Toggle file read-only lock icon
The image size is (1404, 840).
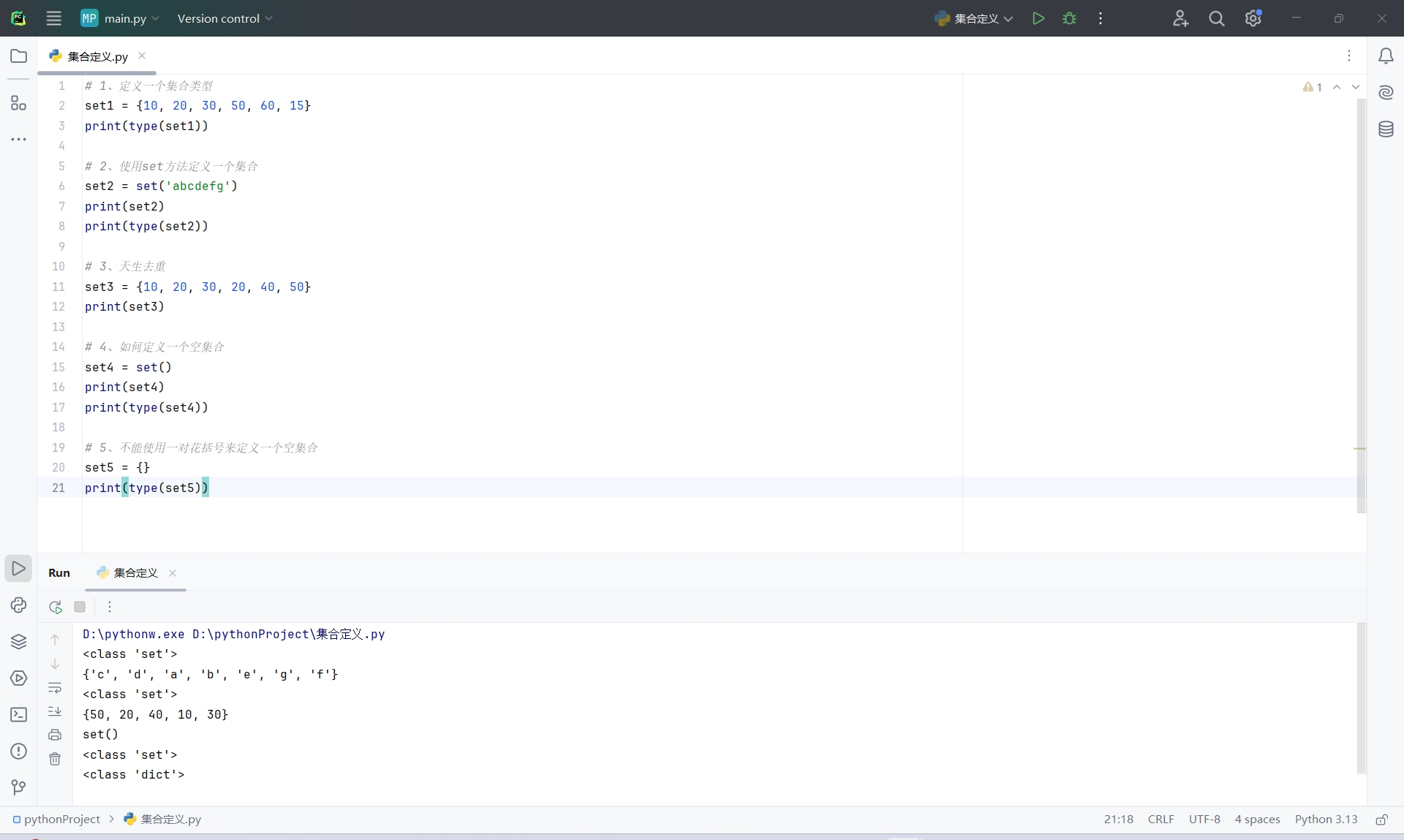(1381, 820)
